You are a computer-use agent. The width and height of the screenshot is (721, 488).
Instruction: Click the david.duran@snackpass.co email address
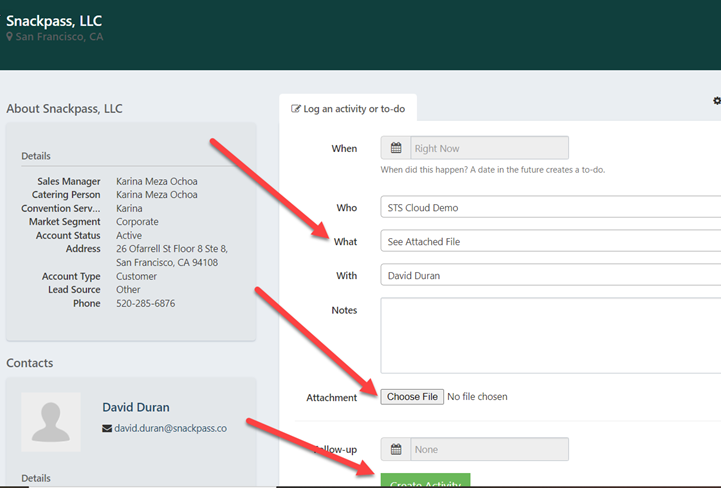171,428
